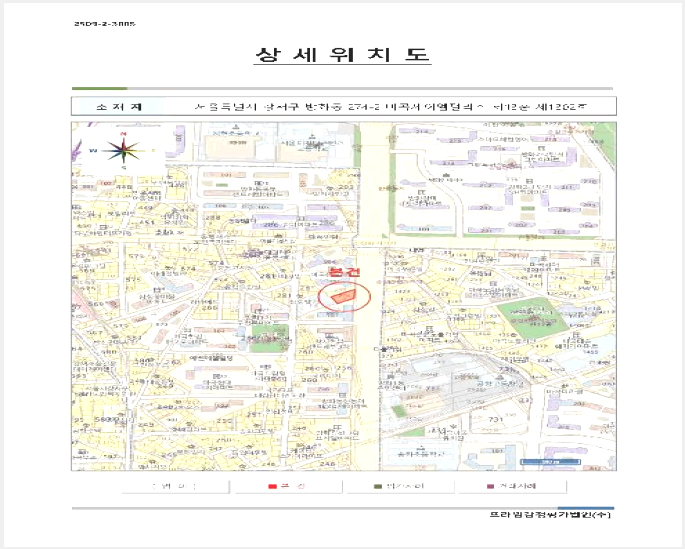This screenshot has width=685, height=549.
Task: Click the compass rose on the map
Action: click(124, 150)
